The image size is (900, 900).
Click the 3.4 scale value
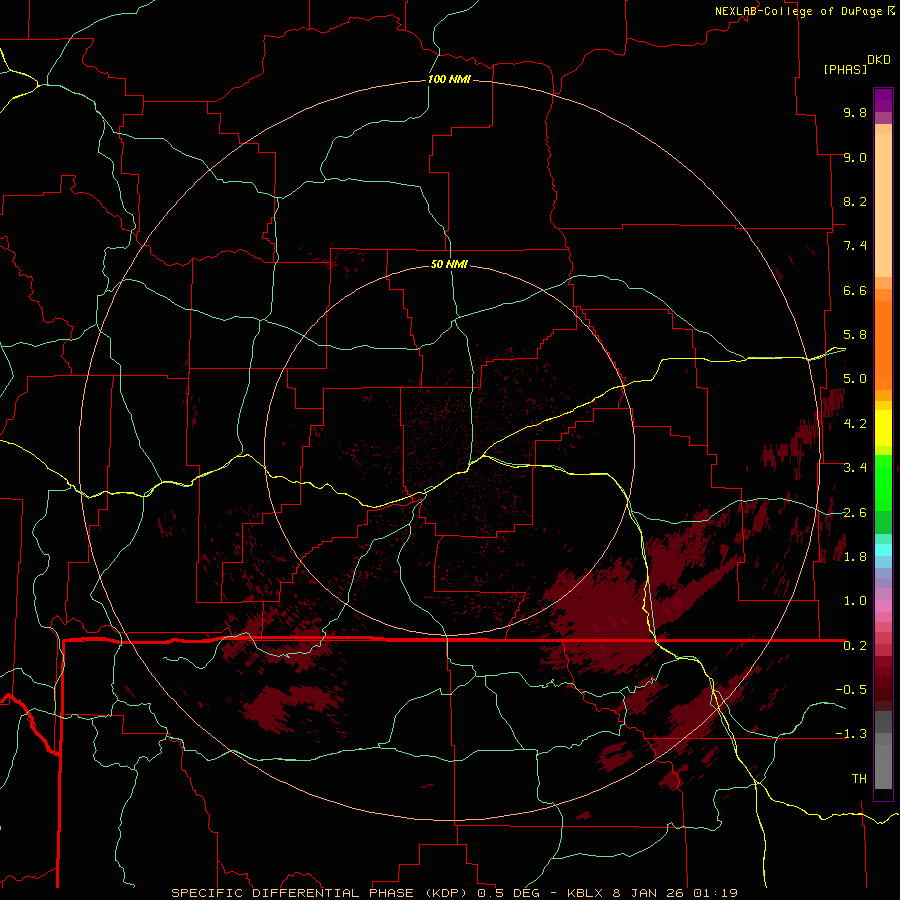[855, 468]
